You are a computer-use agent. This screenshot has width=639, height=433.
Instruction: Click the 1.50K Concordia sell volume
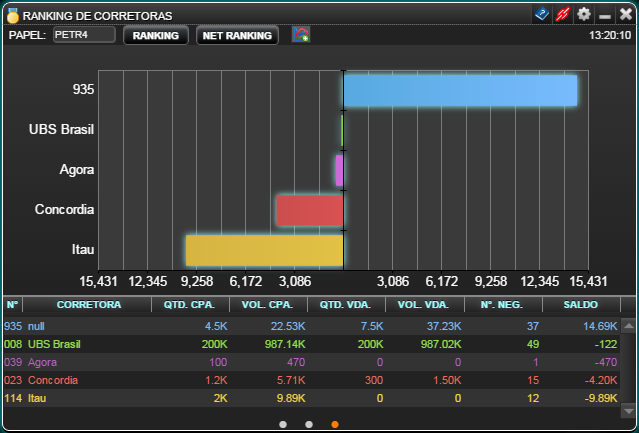[447, 380]
